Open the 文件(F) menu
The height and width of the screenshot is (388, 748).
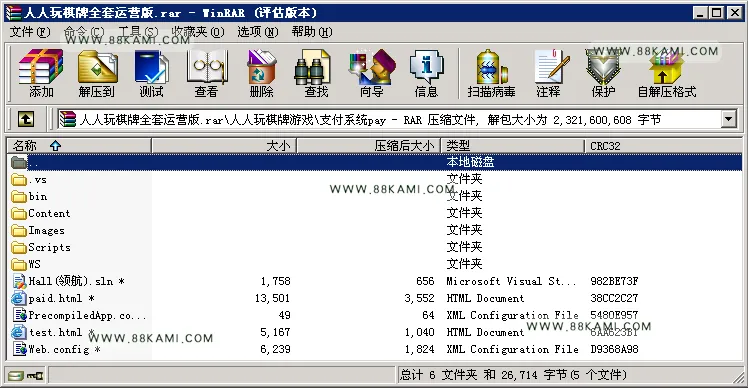pyautogui.click(x=30, y=32)
